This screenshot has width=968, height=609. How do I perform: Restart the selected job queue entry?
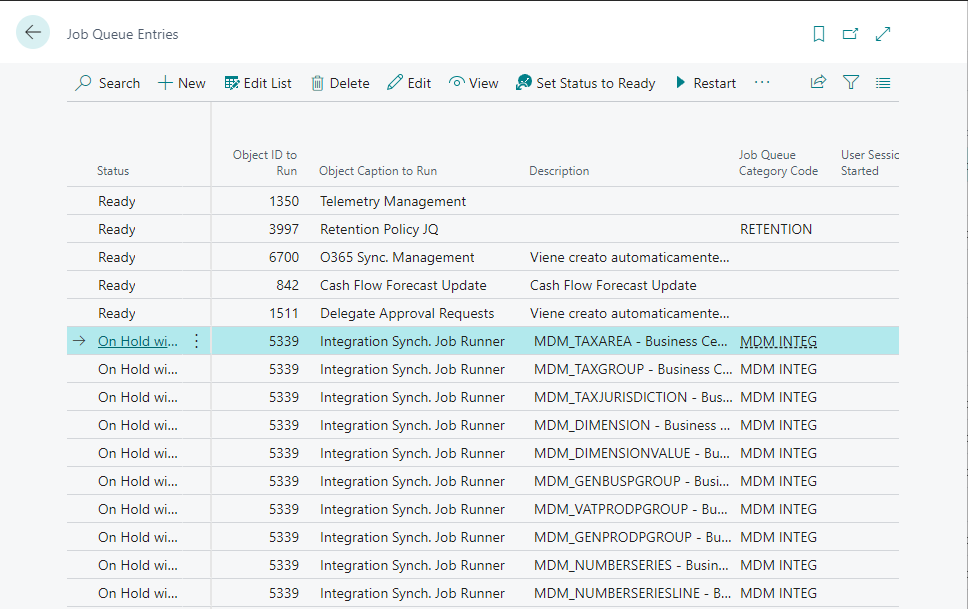pyautogui.click(x=705, y=83)
